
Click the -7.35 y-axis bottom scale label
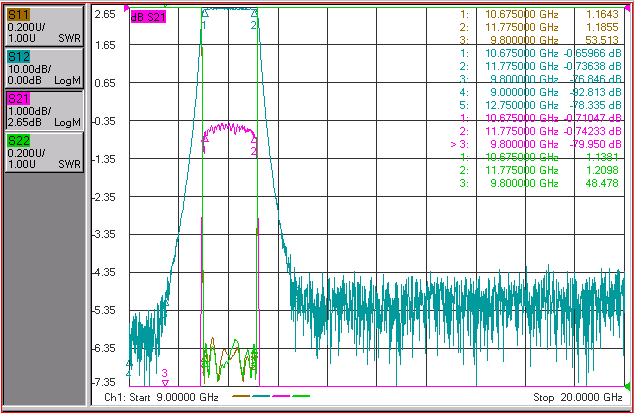click(x=104, y=382)
